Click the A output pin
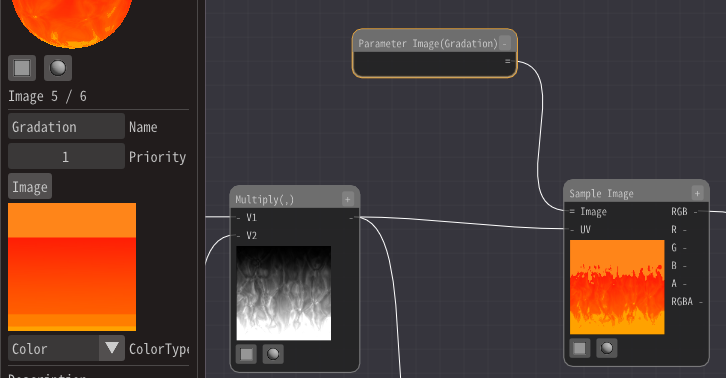The width and height of the screenshot is (726, 378). 685,284
